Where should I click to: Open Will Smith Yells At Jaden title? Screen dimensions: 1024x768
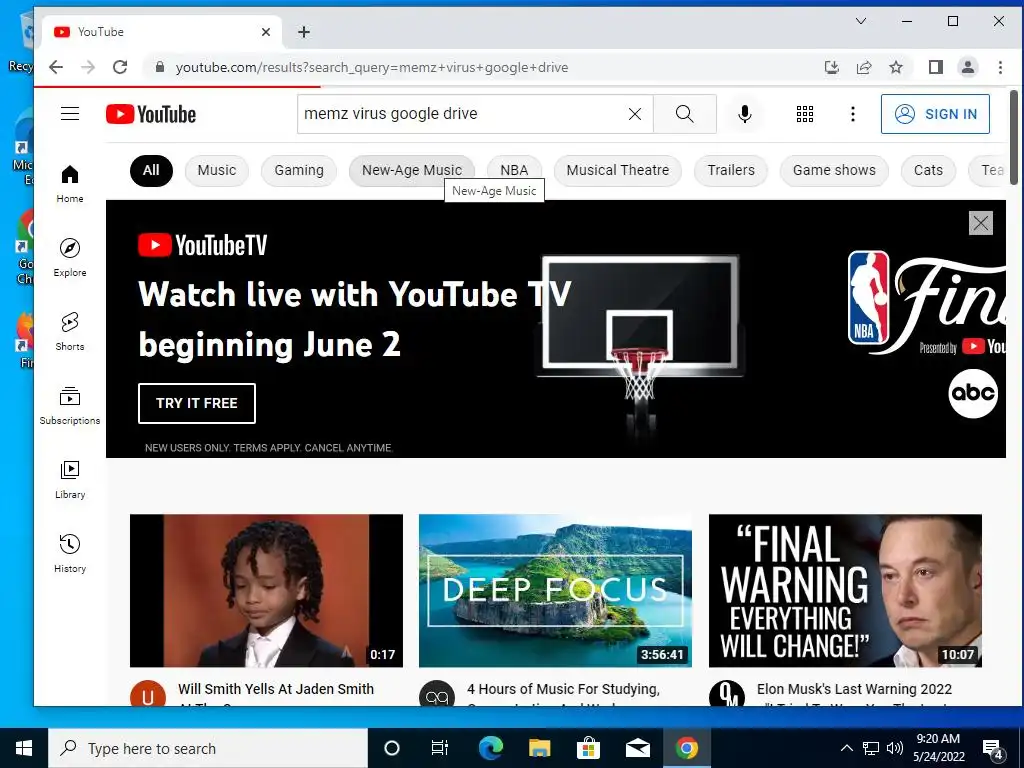276,690
